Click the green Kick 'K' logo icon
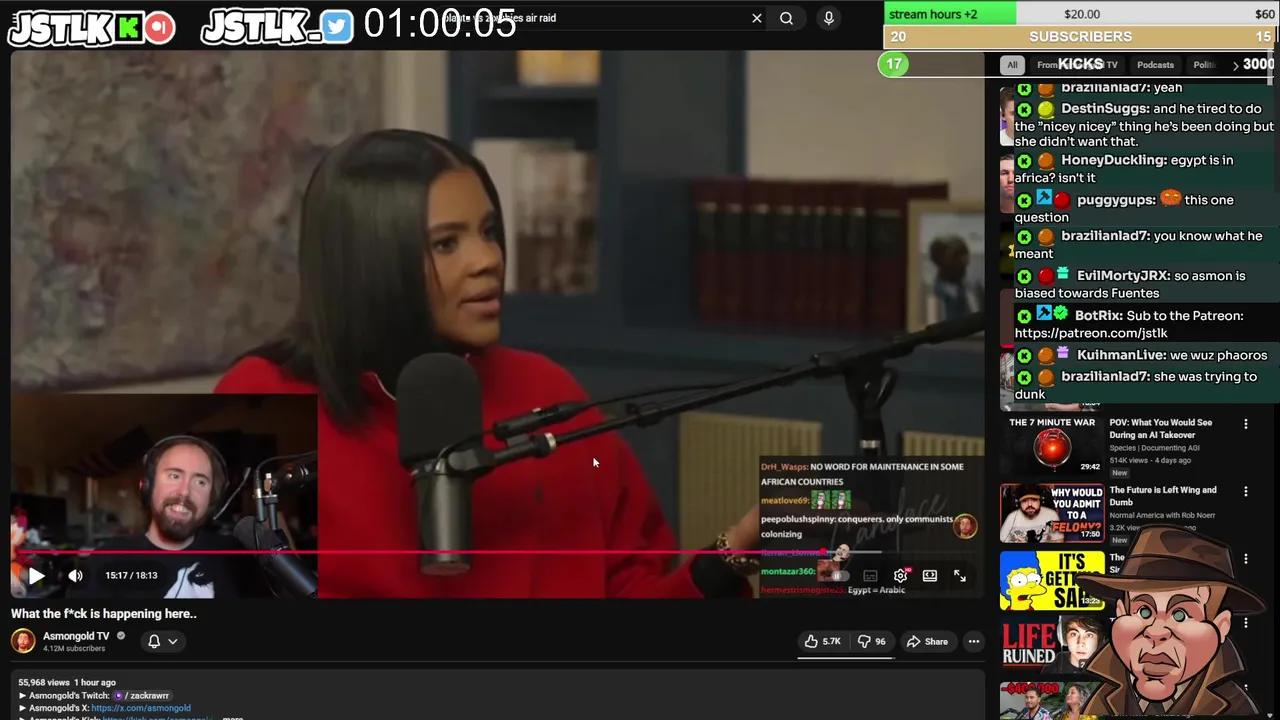Viewport: 1280px width, 720px height. 128,28
